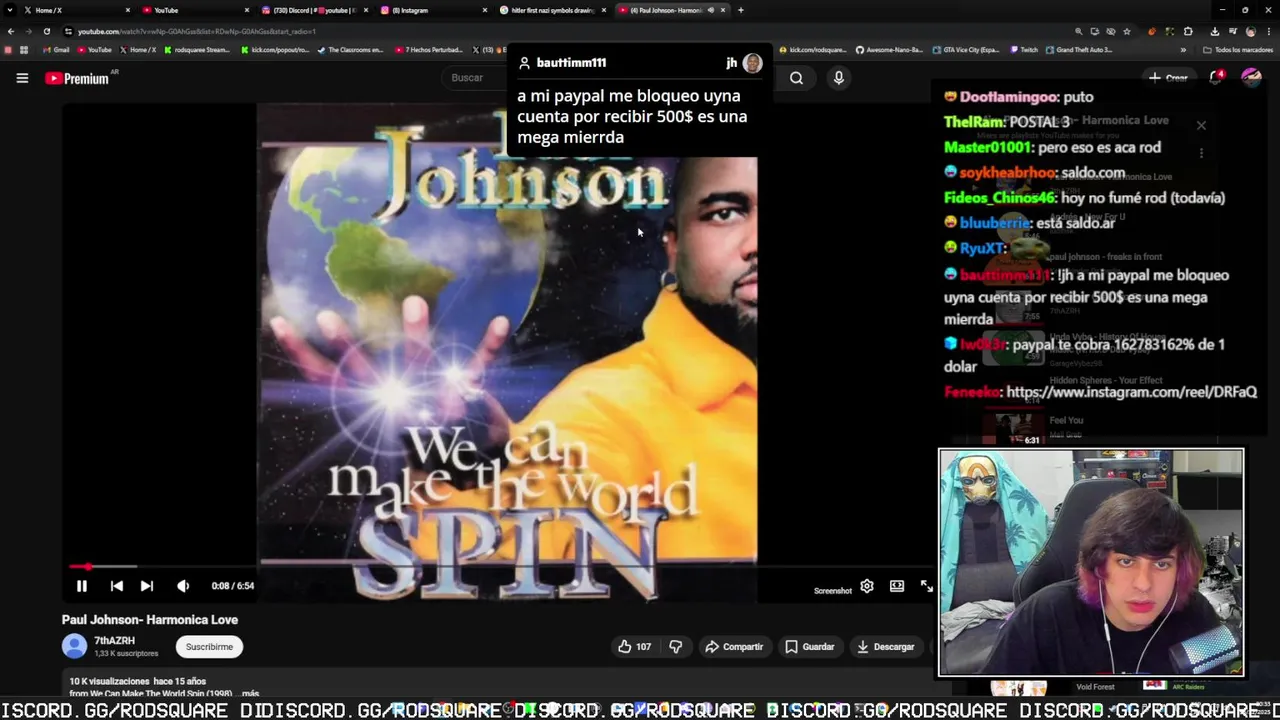
Task: Go back in browser history
Action: coord(11,31)
